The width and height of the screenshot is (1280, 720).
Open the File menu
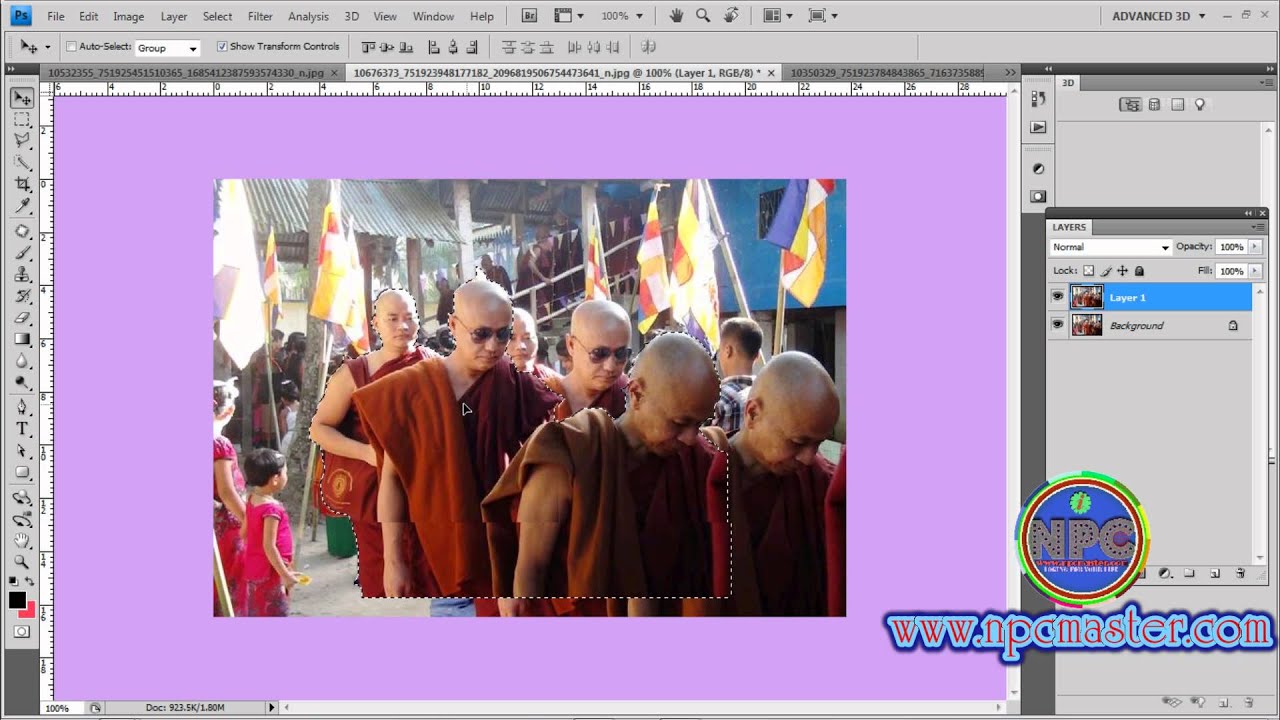click(x=56, y=16)
